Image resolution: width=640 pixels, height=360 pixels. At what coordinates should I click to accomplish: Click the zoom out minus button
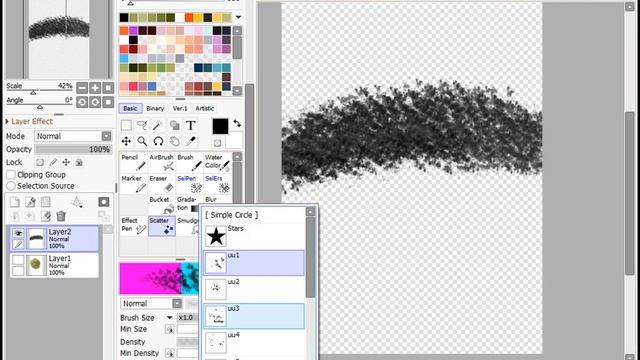click(x=82, y=88)
